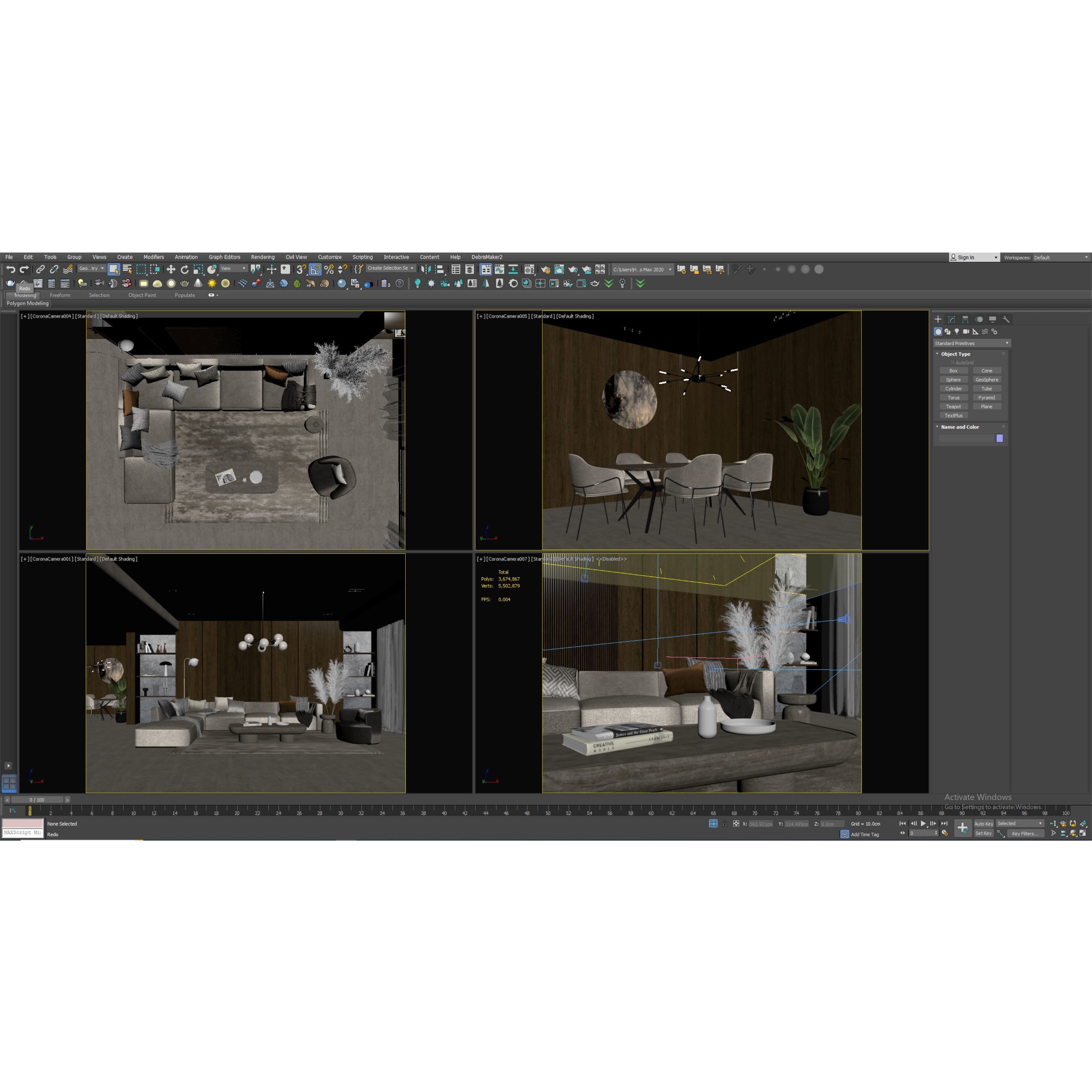This screenshot has width=1092, height=1092.
Task: Switch to the Freeform ribbon tab
Action: click(x=61, y=295)
